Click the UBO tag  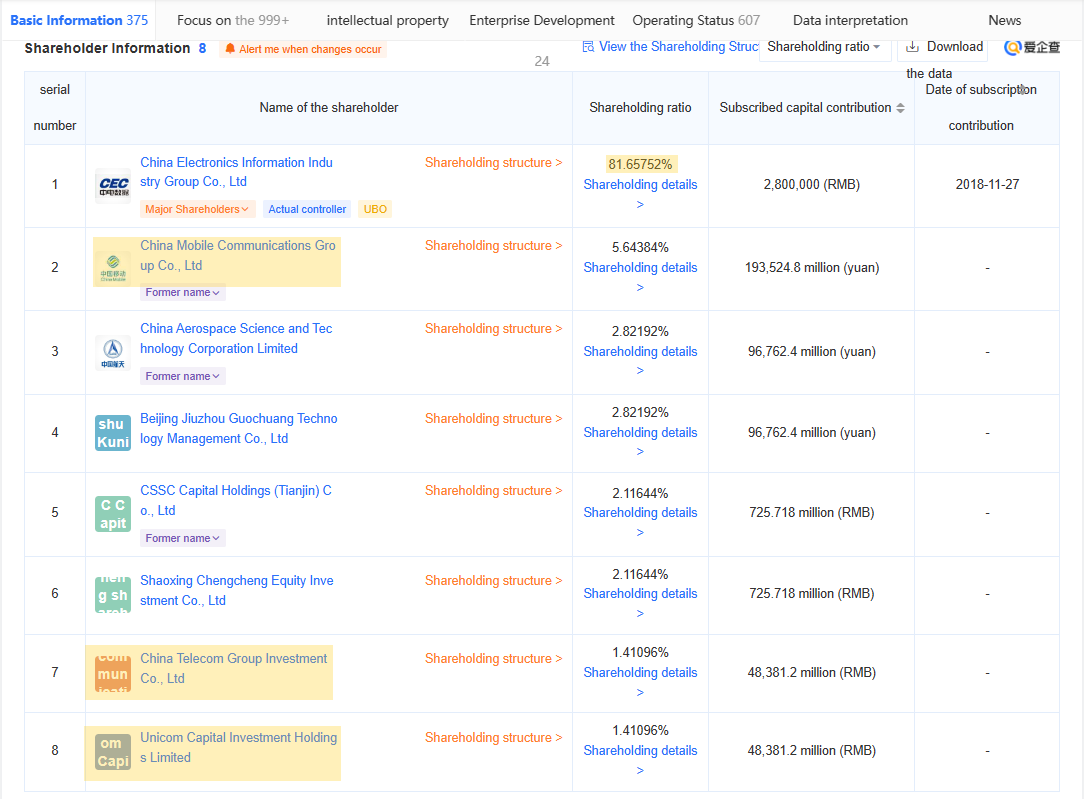tap(375, 209)
